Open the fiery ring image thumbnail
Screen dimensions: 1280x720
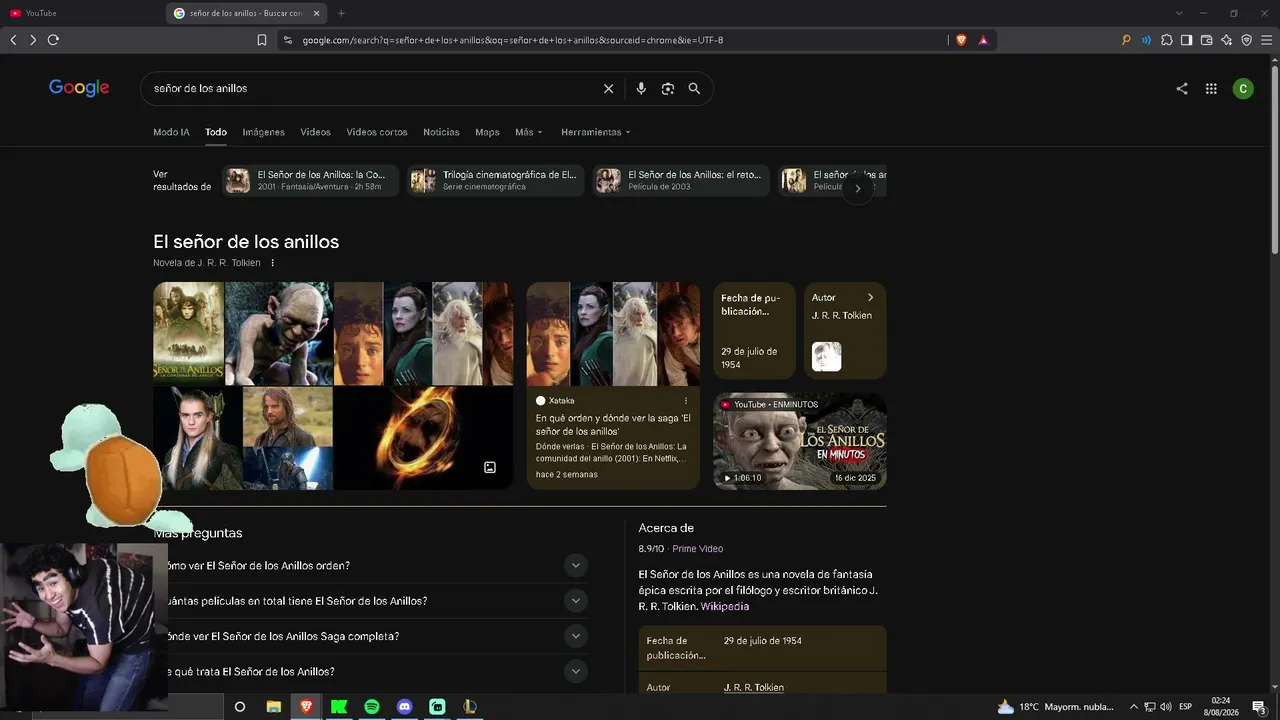[423, 438]
